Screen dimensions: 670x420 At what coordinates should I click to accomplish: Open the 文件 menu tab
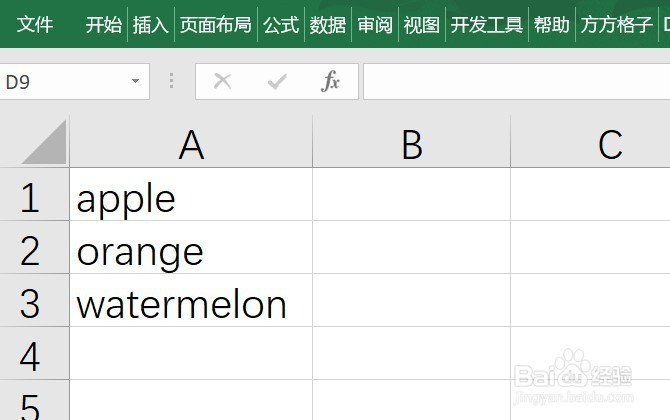coord(35,24)
